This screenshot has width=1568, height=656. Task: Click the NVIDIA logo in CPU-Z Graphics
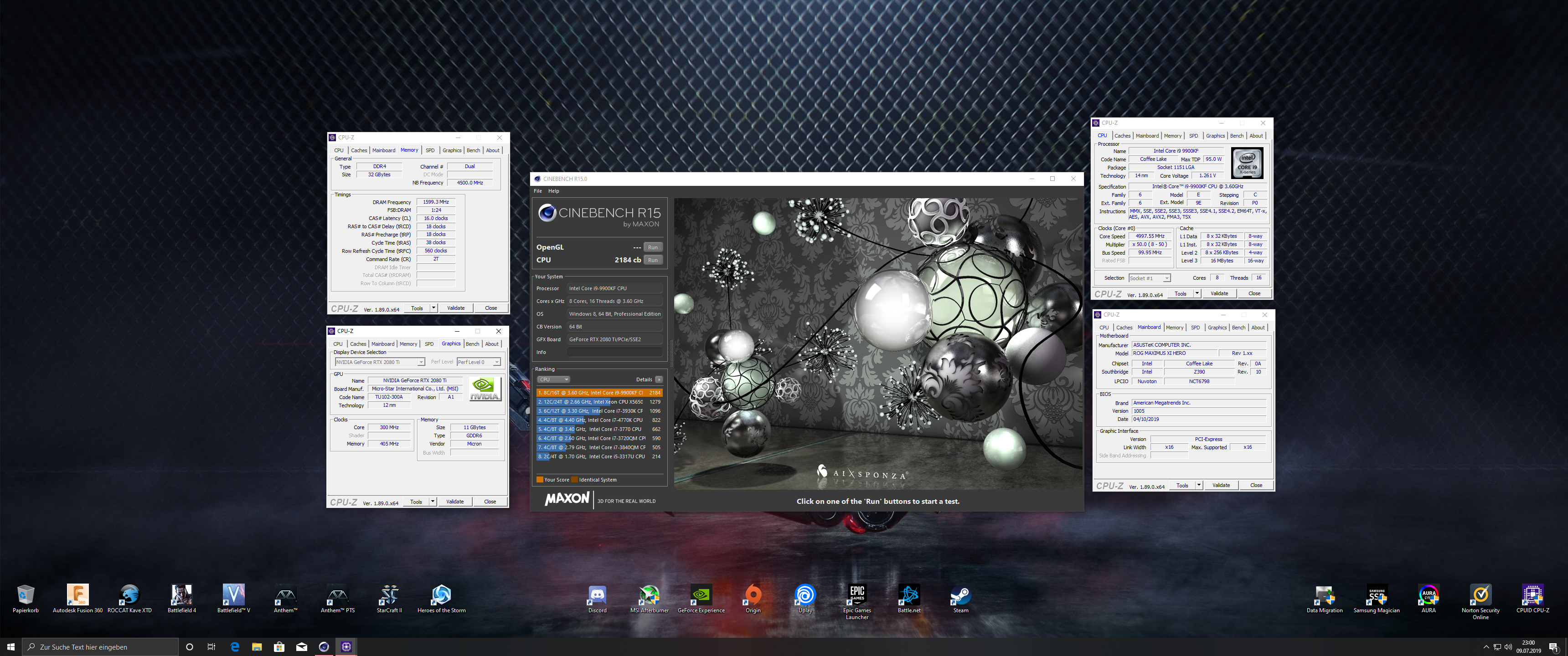click(x=485, y=389)
